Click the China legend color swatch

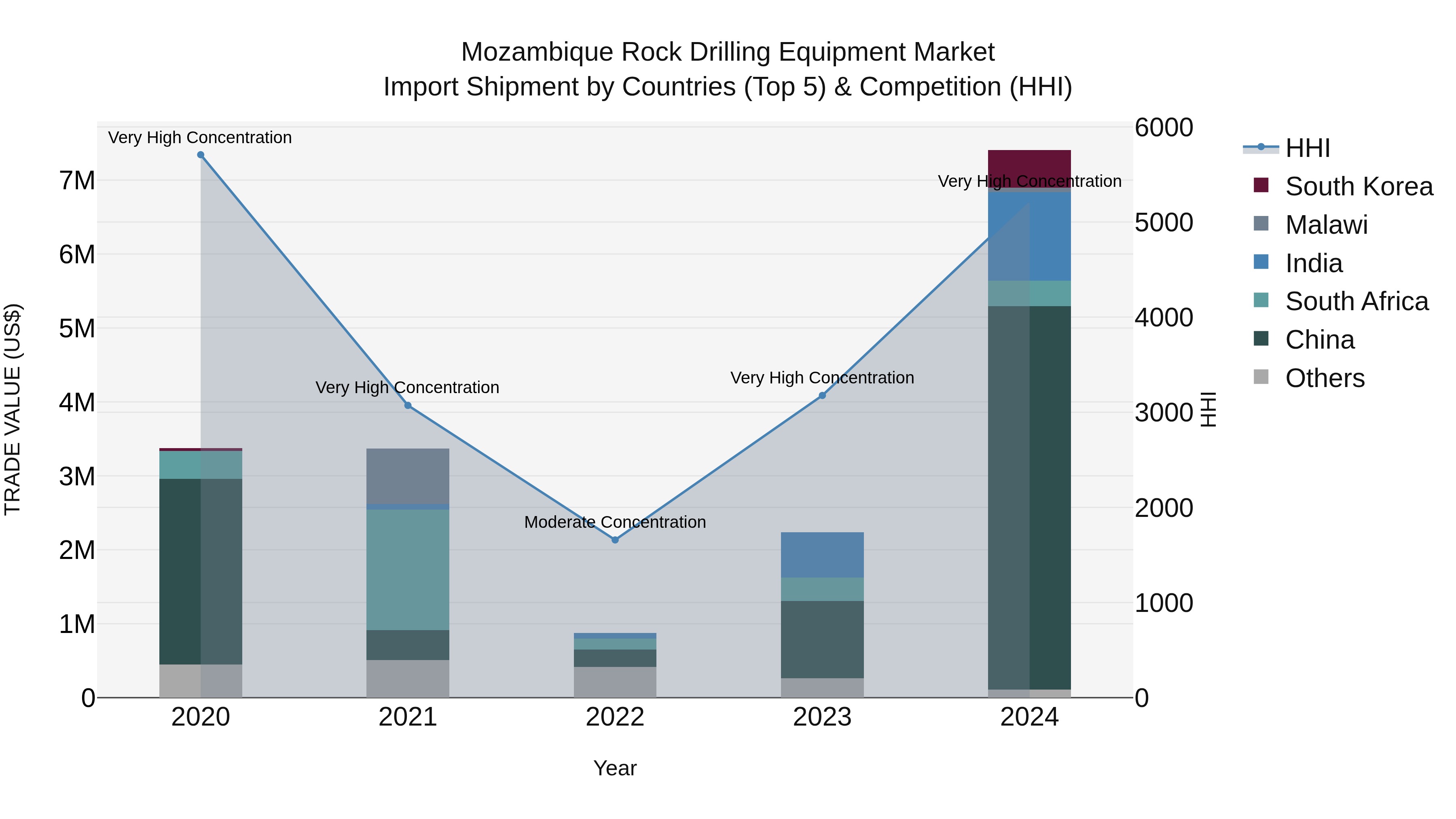click(x=1261, y=338)
